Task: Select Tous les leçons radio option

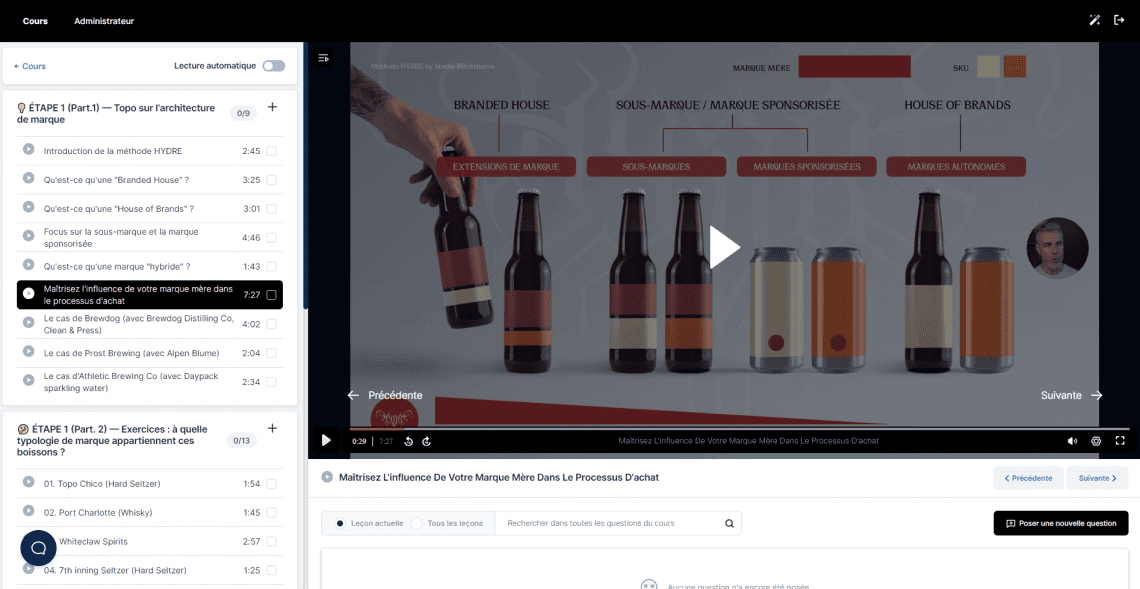Action: click(x=417, y=523)
